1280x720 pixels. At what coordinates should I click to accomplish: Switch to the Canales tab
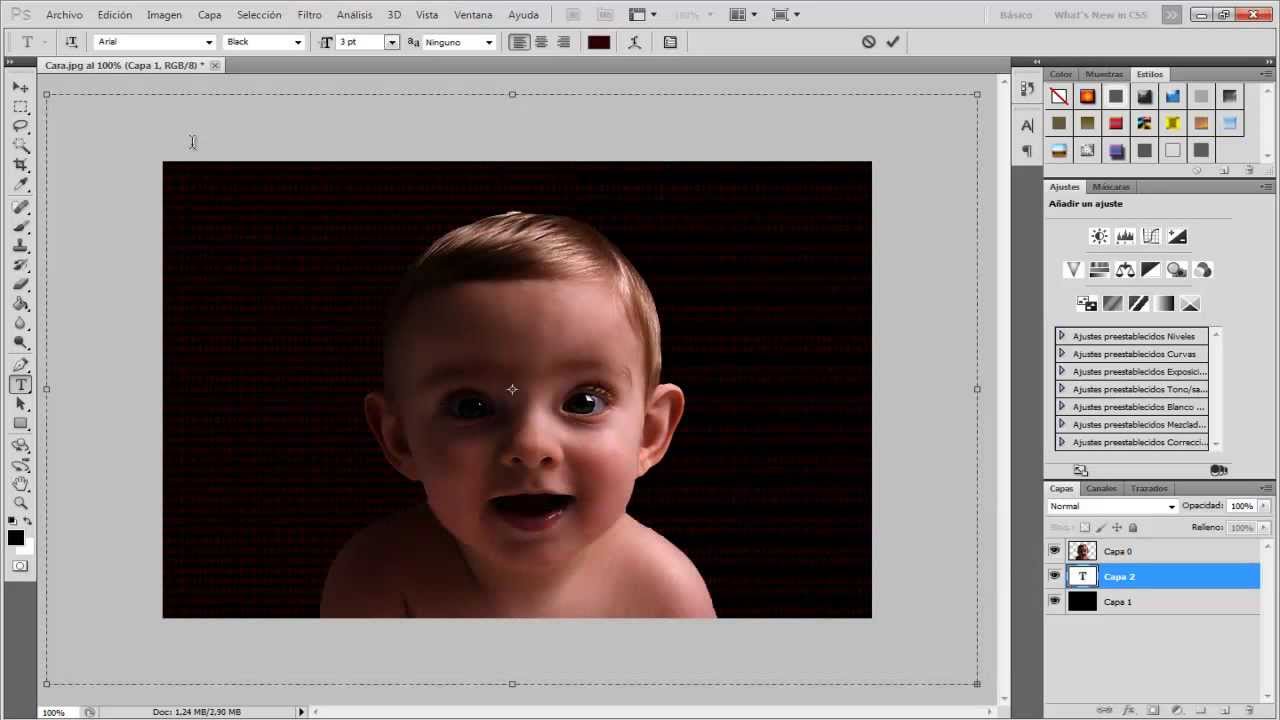pos(1101,488)
